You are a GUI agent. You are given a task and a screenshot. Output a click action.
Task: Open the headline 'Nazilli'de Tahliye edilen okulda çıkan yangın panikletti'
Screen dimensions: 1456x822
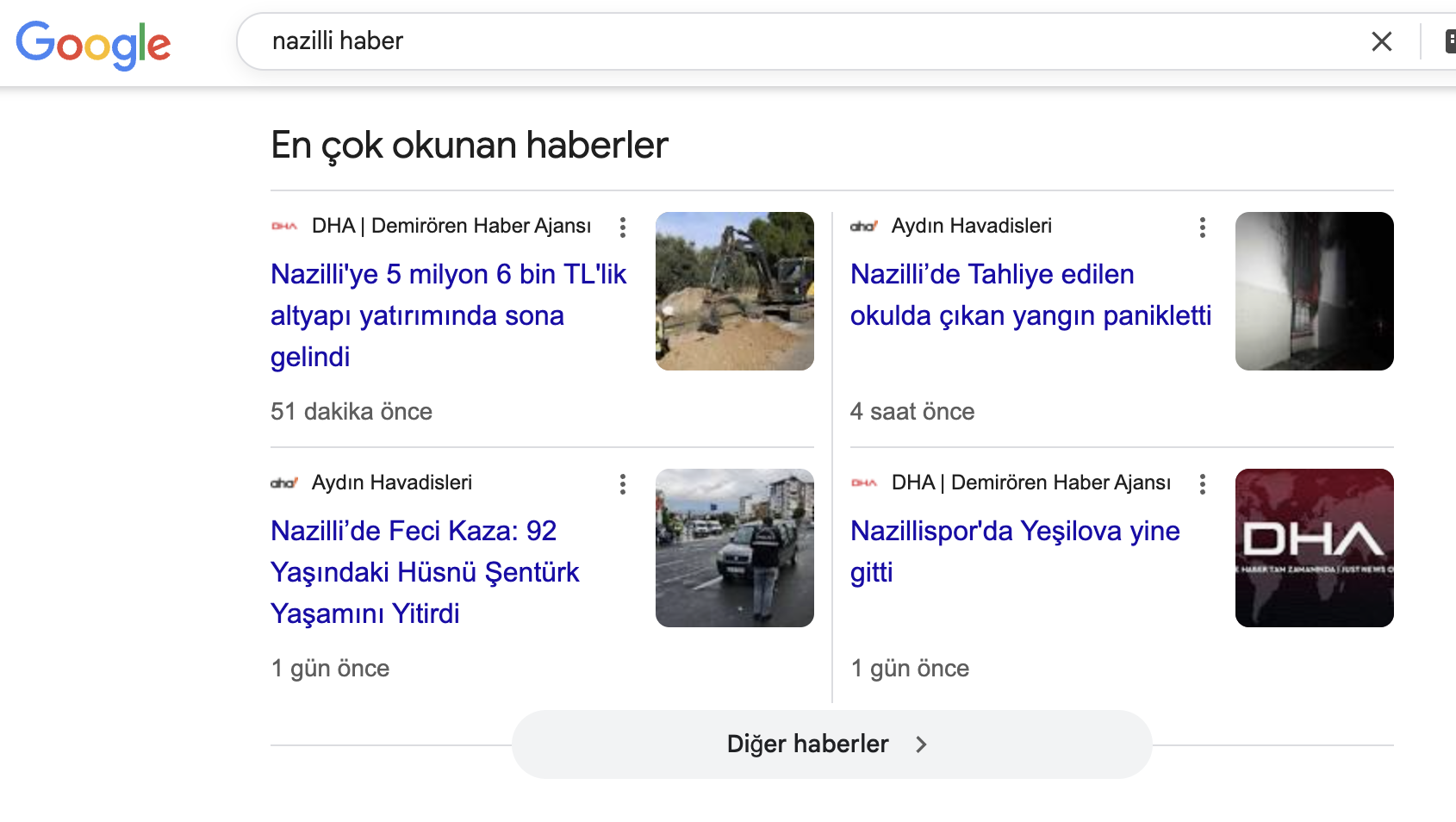point(1031,295)
